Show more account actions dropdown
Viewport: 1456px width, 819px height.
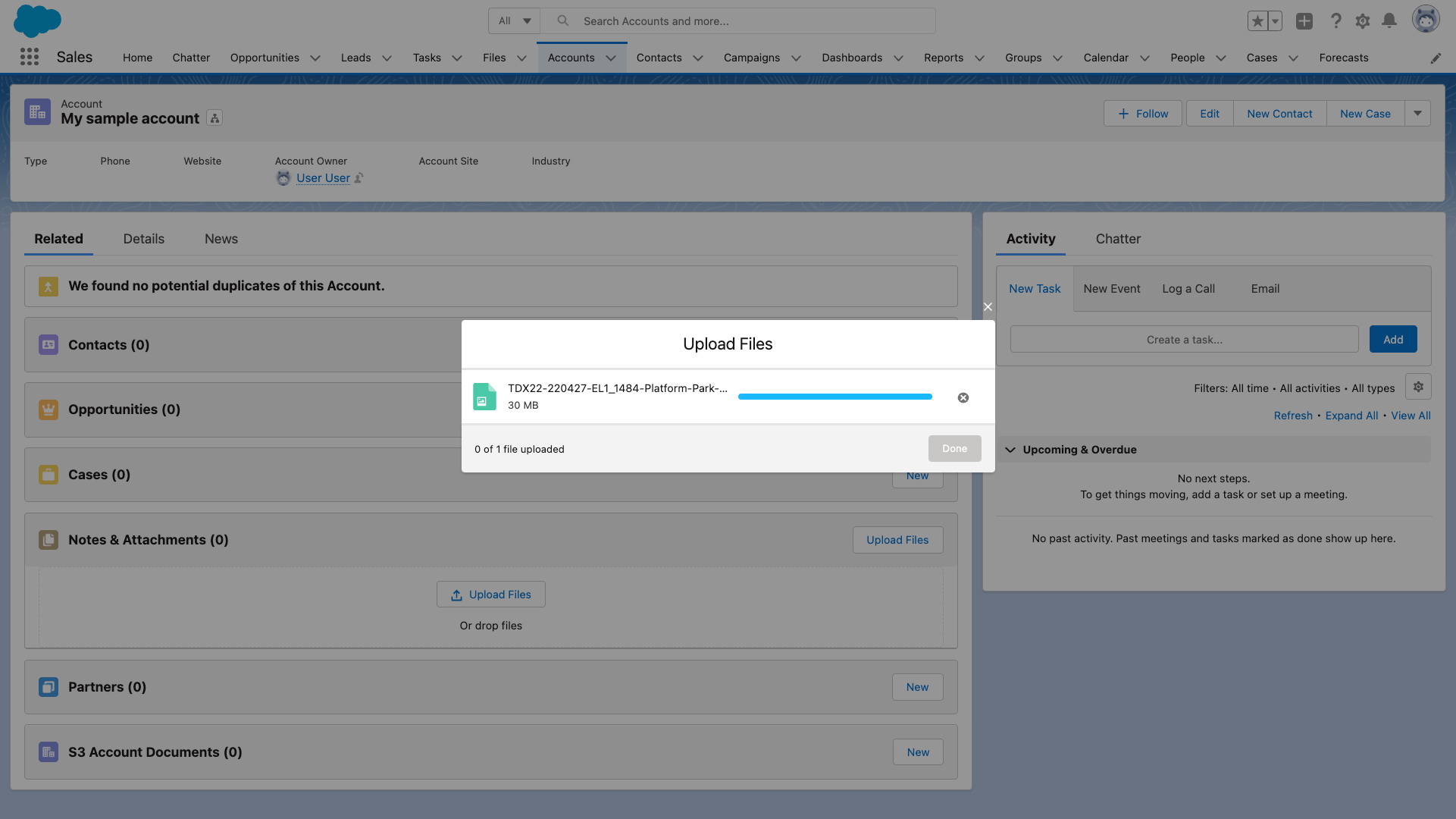pos(1417,114)
